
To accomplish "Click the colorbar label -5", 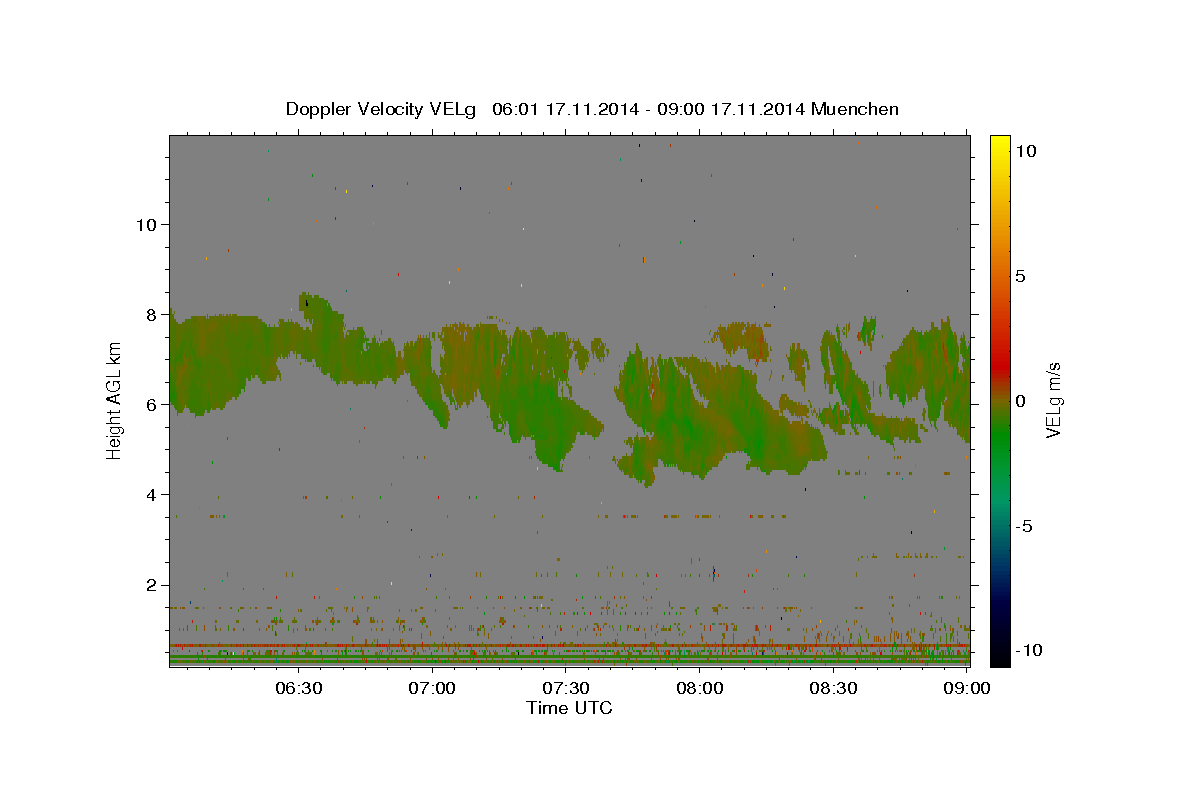I will 1023,526.
